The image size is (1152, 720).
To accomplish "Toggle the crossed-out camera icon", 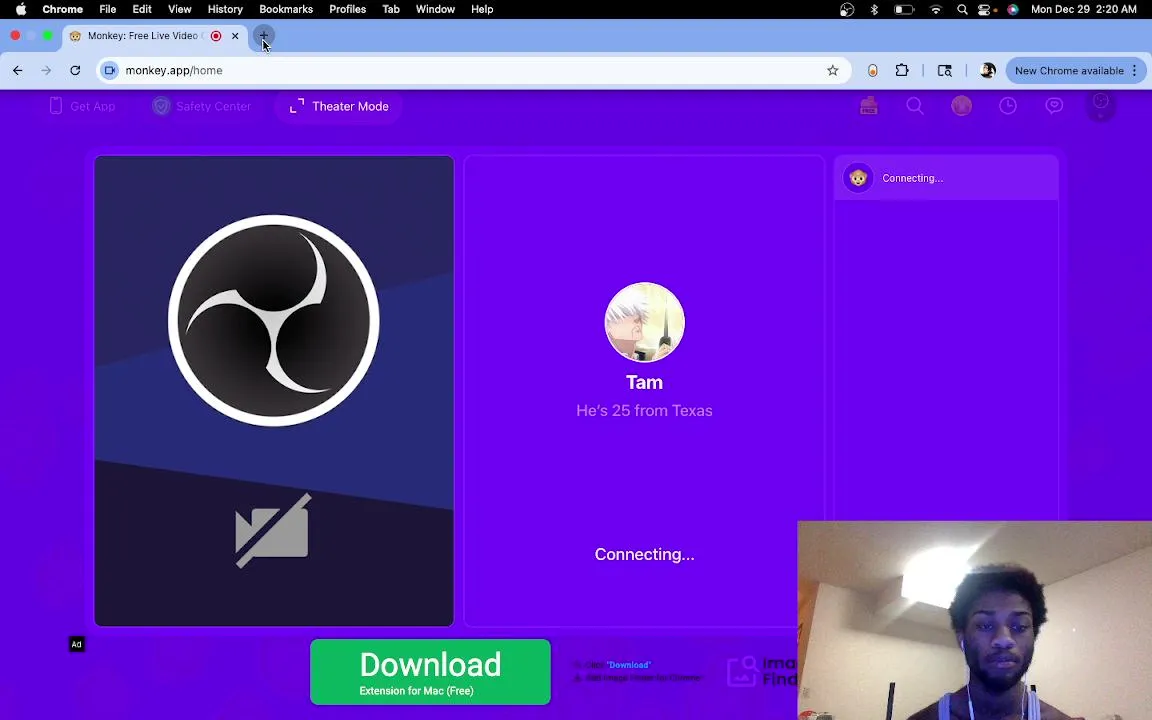I will click(273, 530).
